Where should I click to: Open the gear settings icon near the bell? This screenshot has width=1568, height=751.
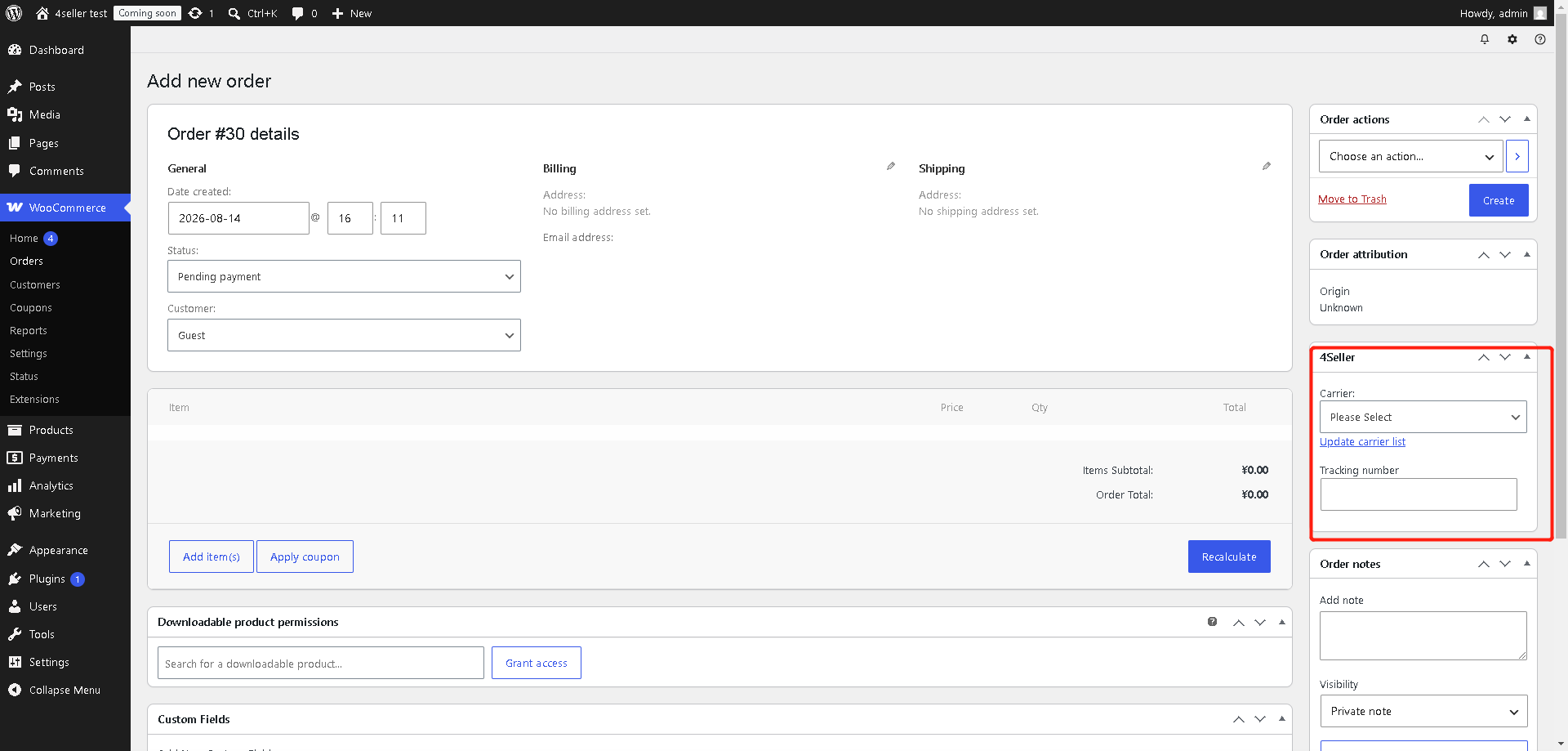(1512, 39)
